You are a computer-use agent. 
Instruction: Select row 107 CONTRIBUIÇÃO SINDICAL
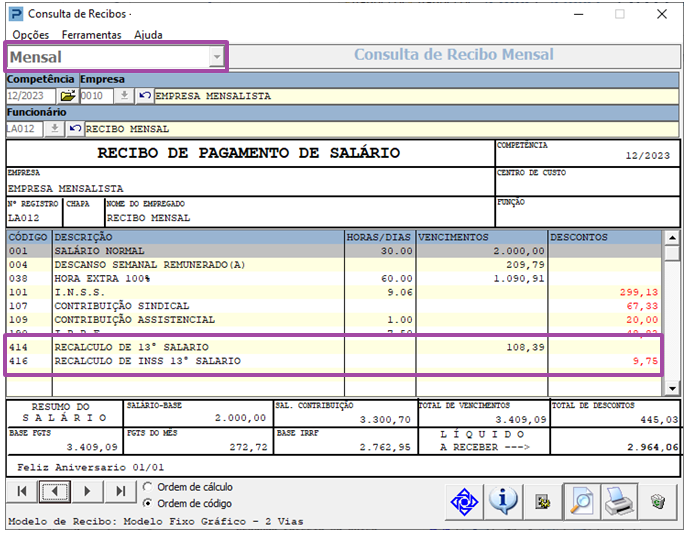click(x=334, y=306)
